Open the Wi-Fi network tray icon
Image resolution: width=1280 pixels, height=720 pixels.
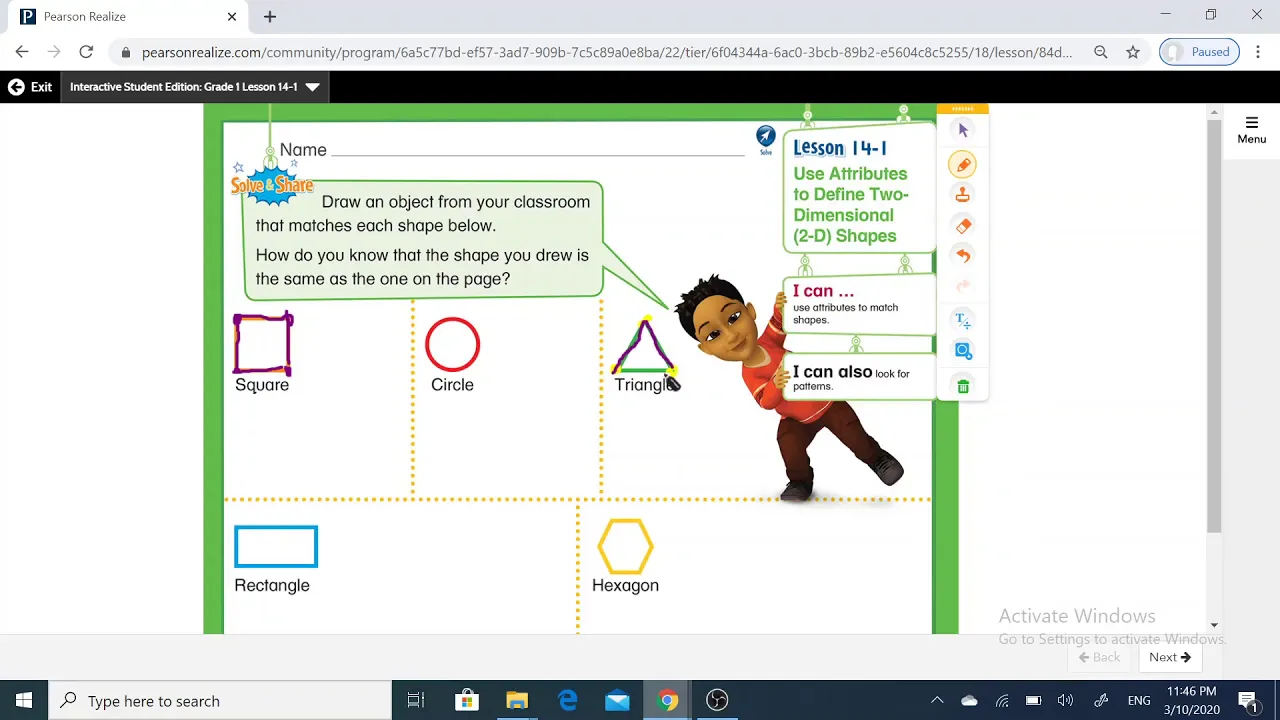pos(1002,701)
